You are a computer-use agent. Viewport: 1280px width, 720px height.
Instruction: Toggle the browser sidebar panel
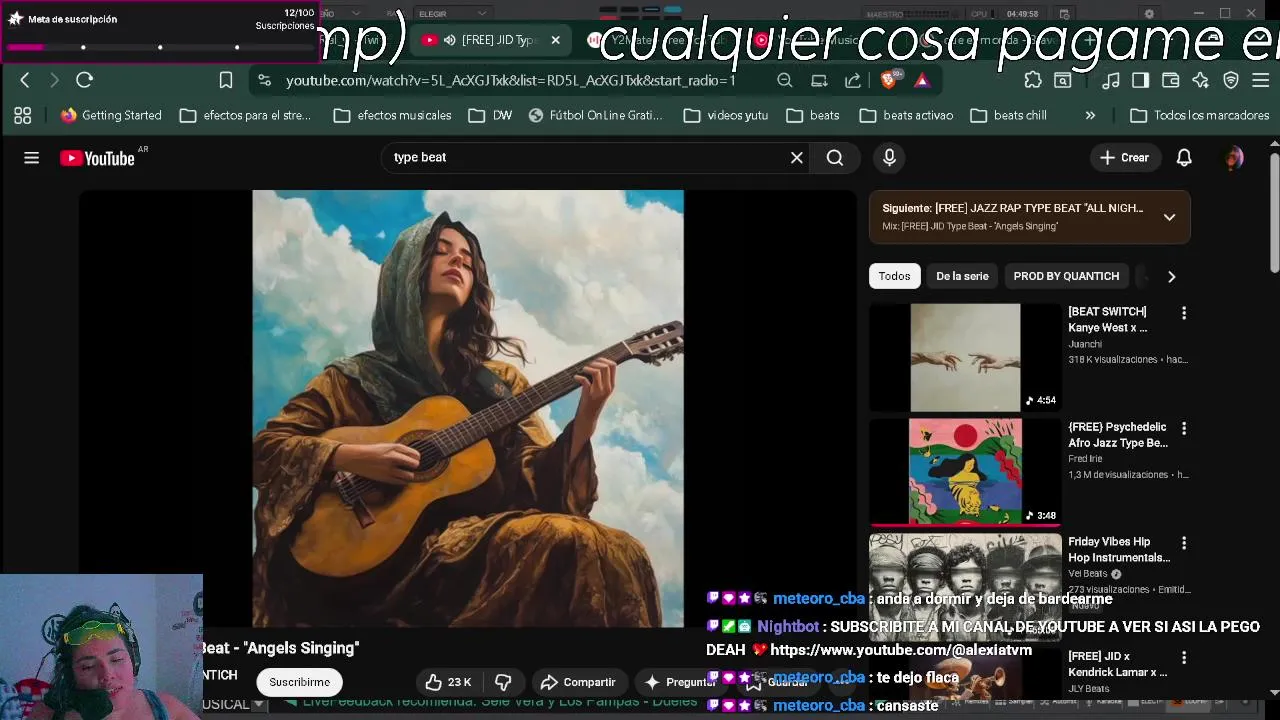pyautogui.click(x=1140, y=80)
